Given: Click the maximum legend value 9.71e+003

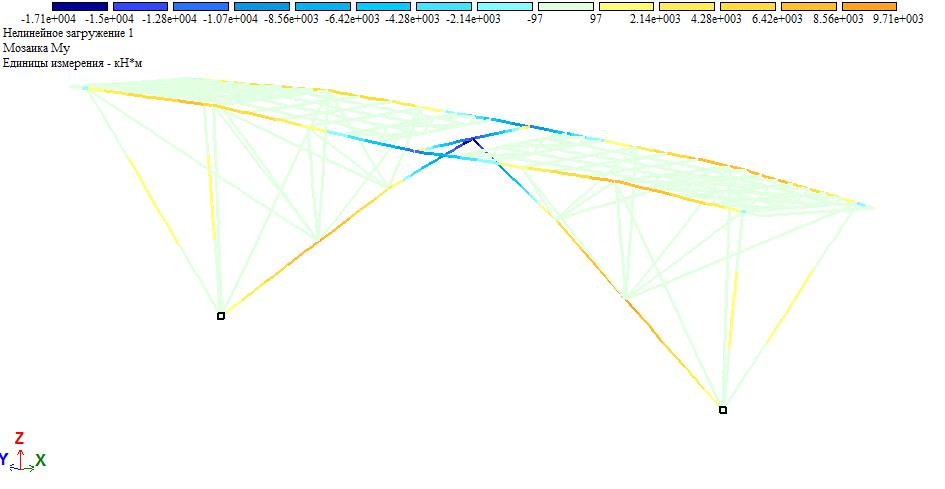Looking at the screenshot, I should point(898,19).
